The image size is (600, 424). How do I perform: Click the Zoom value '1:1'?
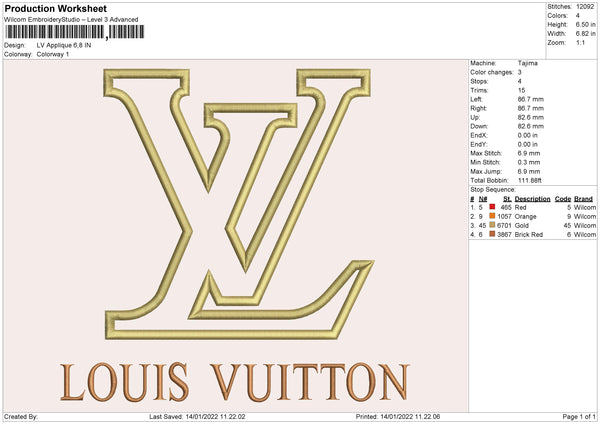pyautogui.click(x=580, y=42)
